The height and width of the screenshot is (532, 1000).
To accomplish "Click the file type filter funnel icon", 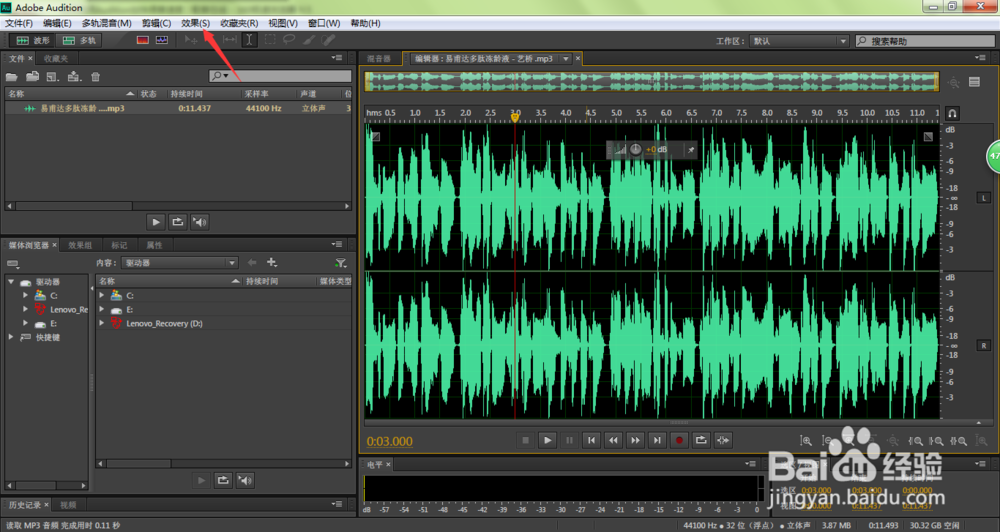I will pyautogui.click(x=341, y=263).
